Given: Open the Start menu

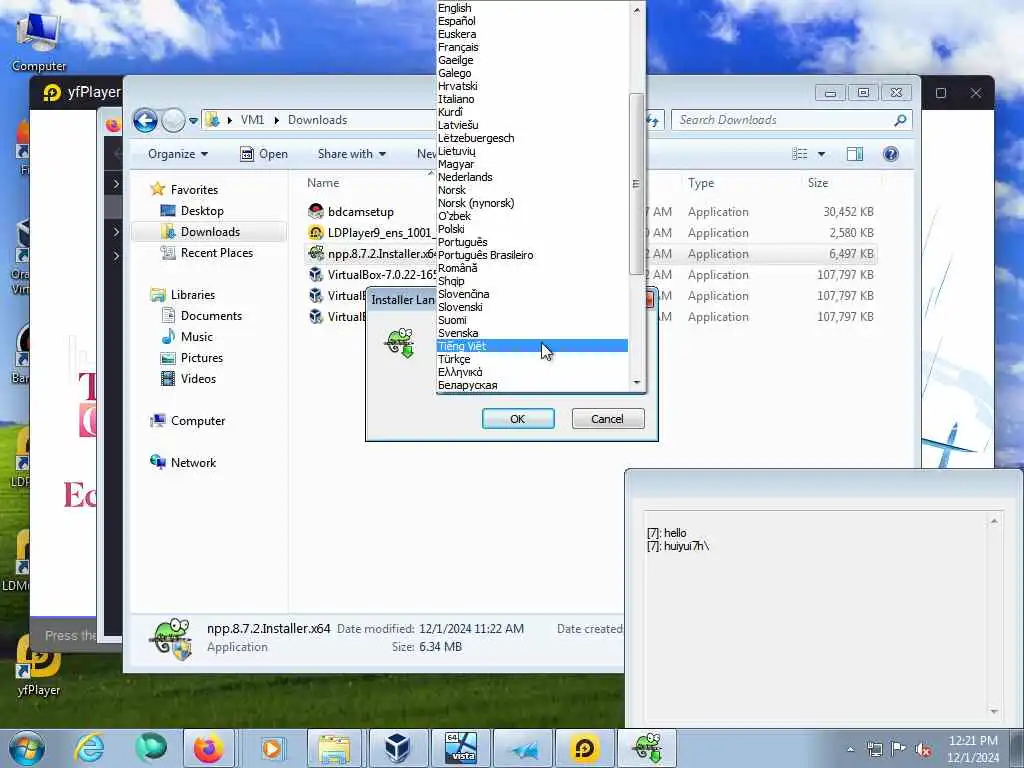Looking at the screenshot, I should [27, 748].
